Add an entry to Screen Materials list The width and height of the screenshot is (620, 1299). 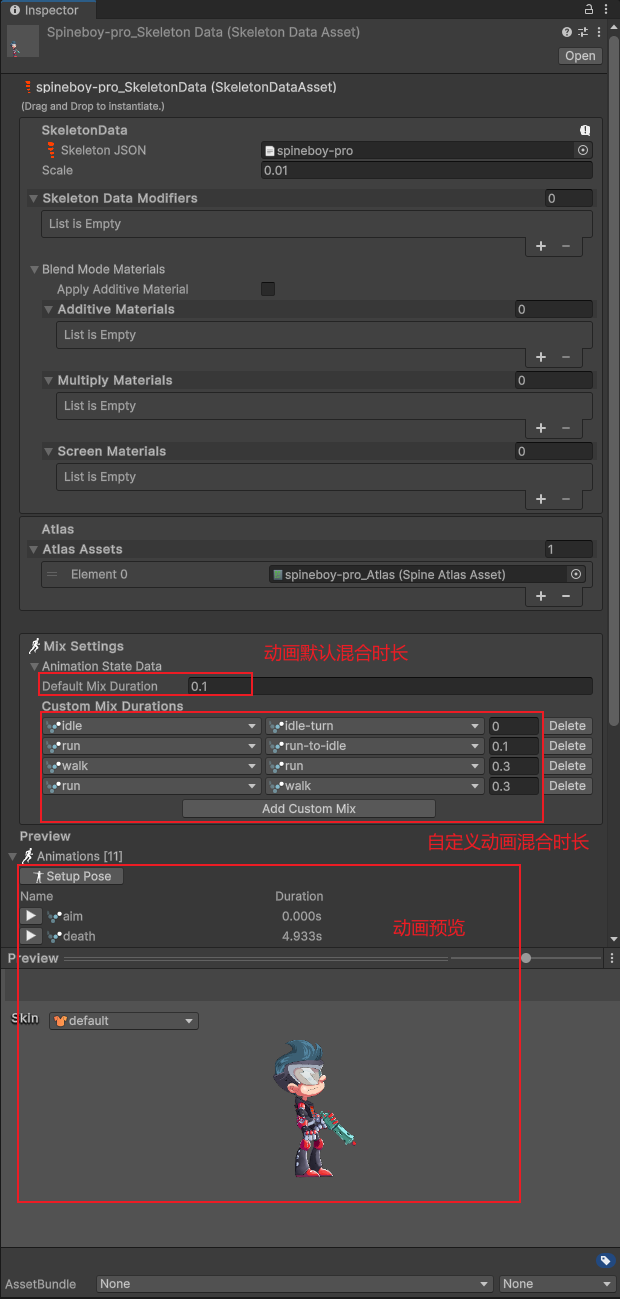pyautogui.click(x=541, y=499)
